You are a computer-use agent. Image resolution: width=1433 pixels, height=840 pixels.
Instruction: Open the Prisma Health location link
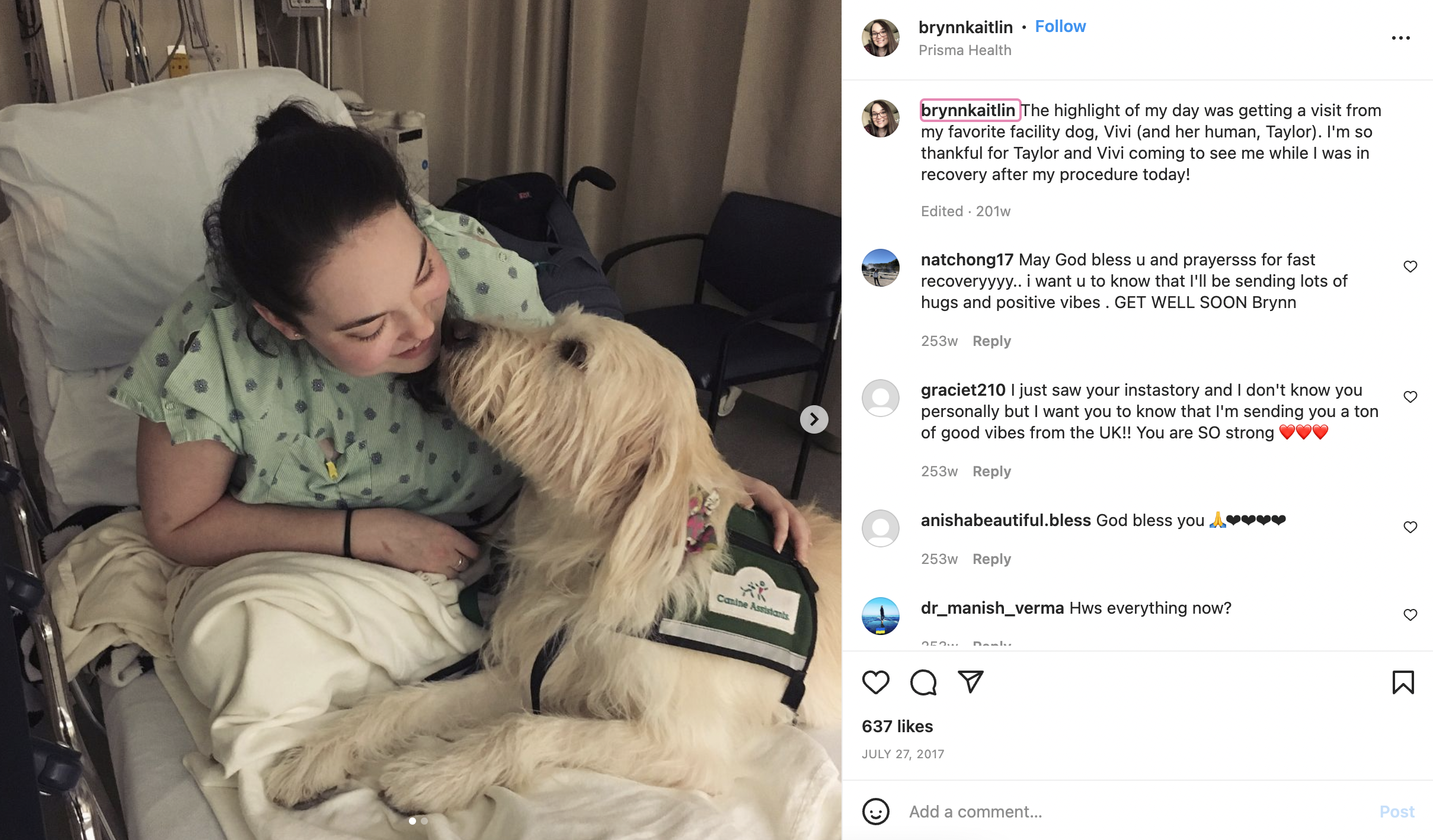coord(965,50)
